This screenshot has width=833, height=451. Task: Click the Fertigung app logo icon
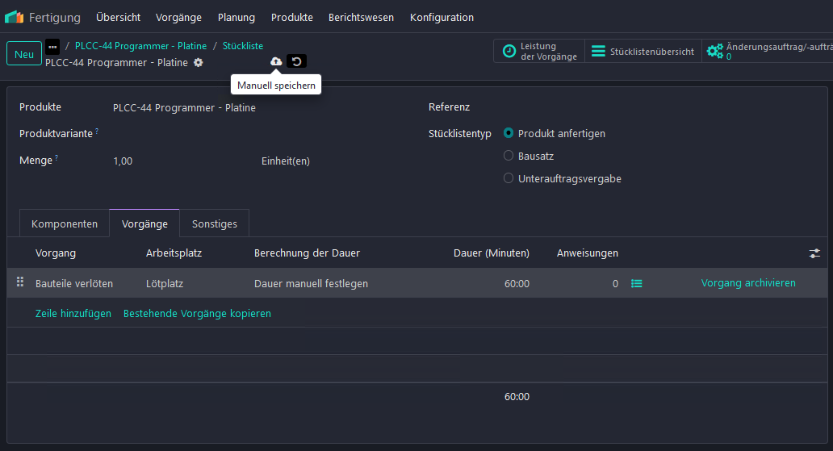click(14, 17)
